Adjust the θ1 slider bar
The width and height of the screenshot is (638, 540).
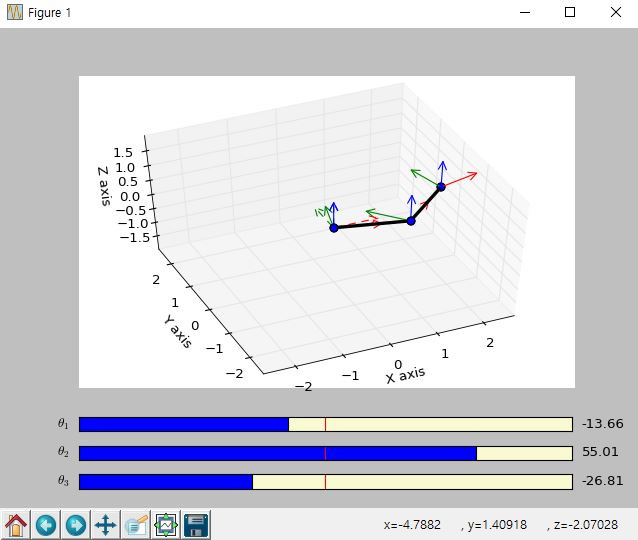tap(326, 424)
